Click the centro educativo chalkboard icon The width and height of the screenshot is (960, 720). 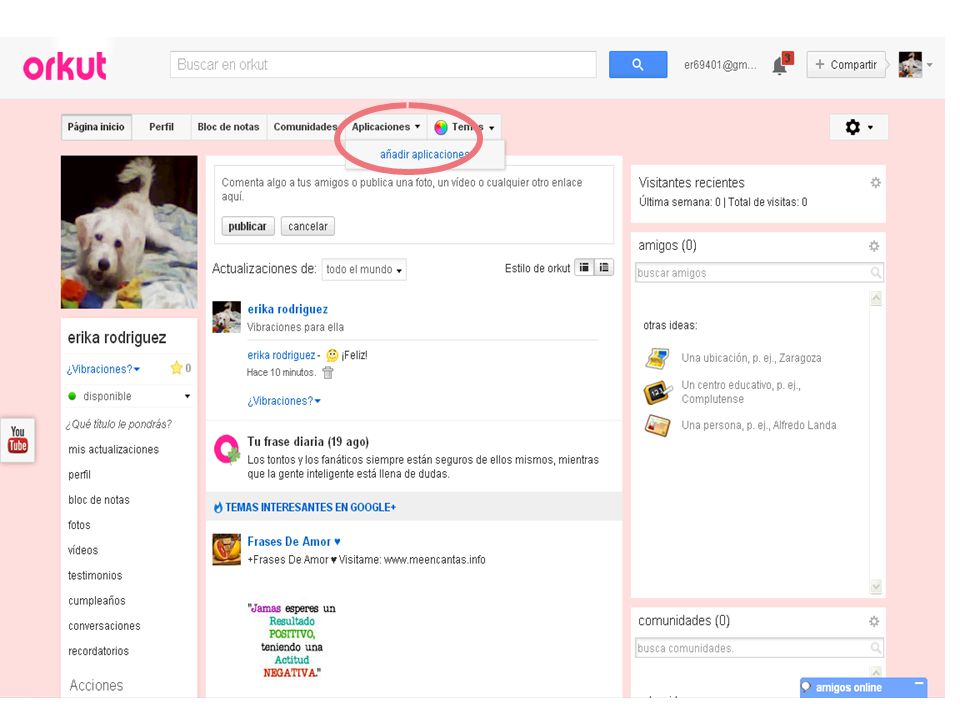click(658, 392)
